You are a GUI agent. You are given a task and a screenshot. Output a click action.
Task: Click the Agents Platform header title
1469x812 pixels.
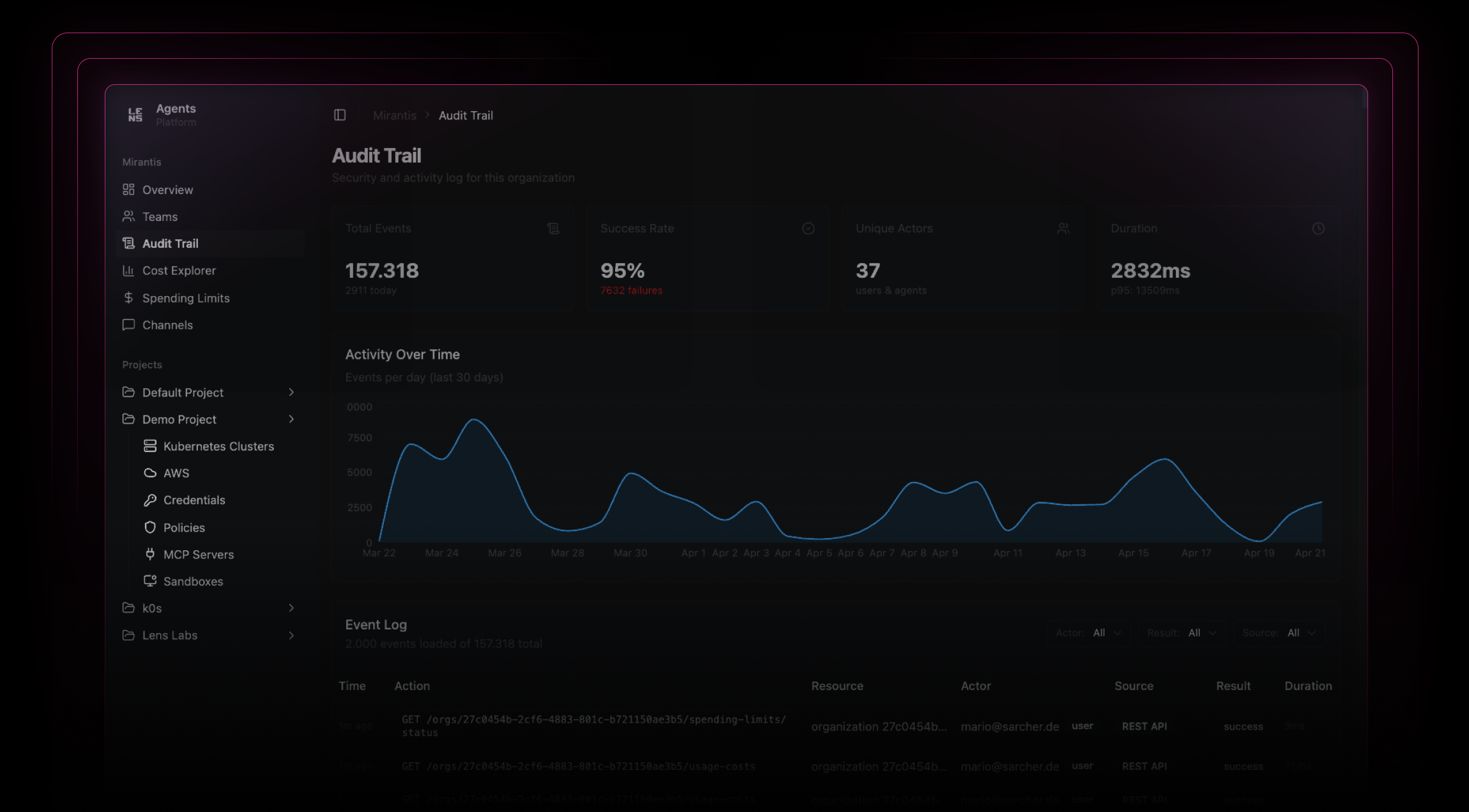[x=176, y=115]
